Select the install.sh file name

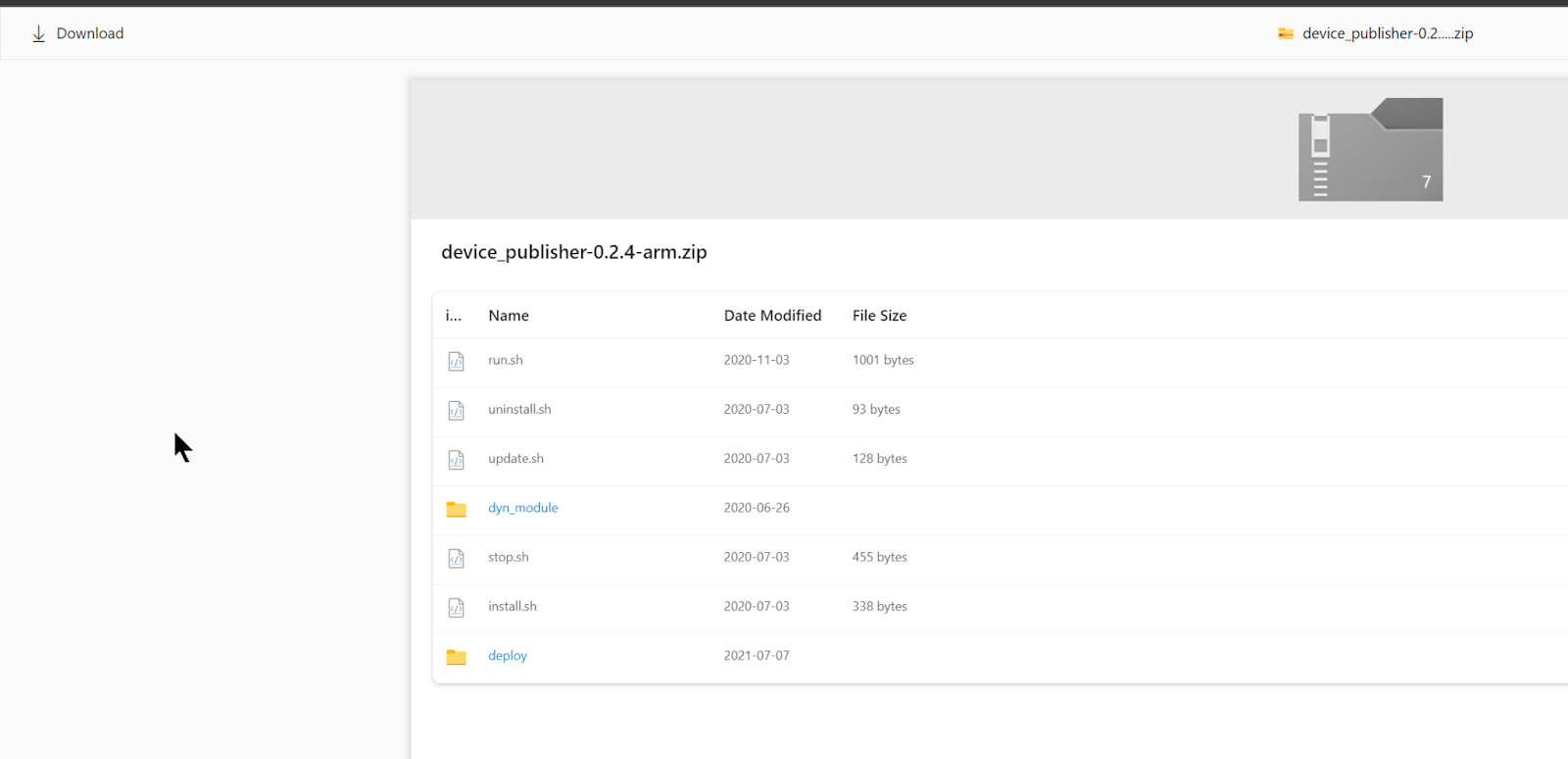[x=513, y=606]
